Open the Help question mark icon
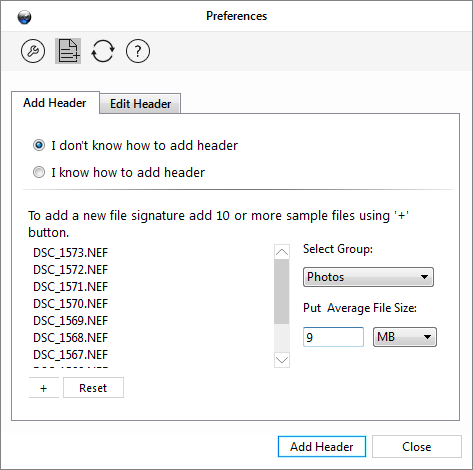The height and width of the screenshot is (470, 473). [138, 51]
